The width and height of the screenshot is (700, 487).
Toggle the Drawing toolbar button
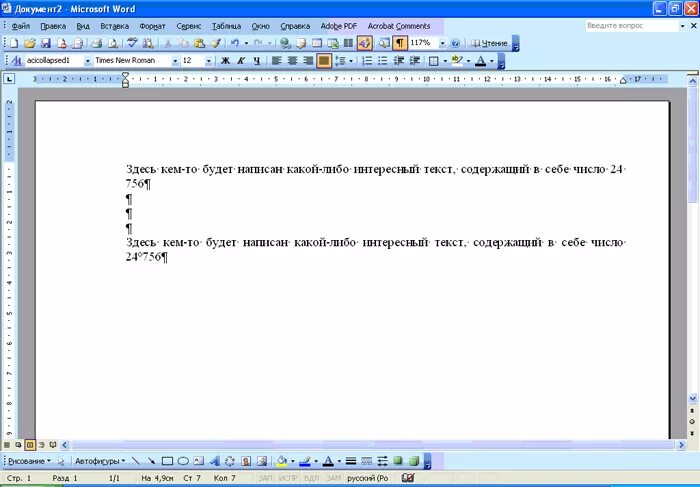point(365,43)
